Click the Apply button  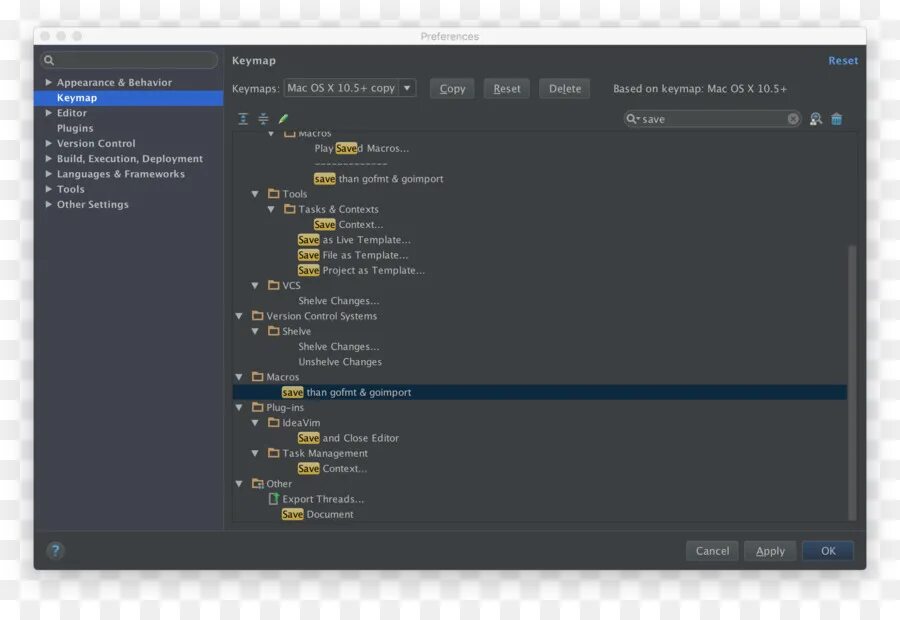click(770, 551)
